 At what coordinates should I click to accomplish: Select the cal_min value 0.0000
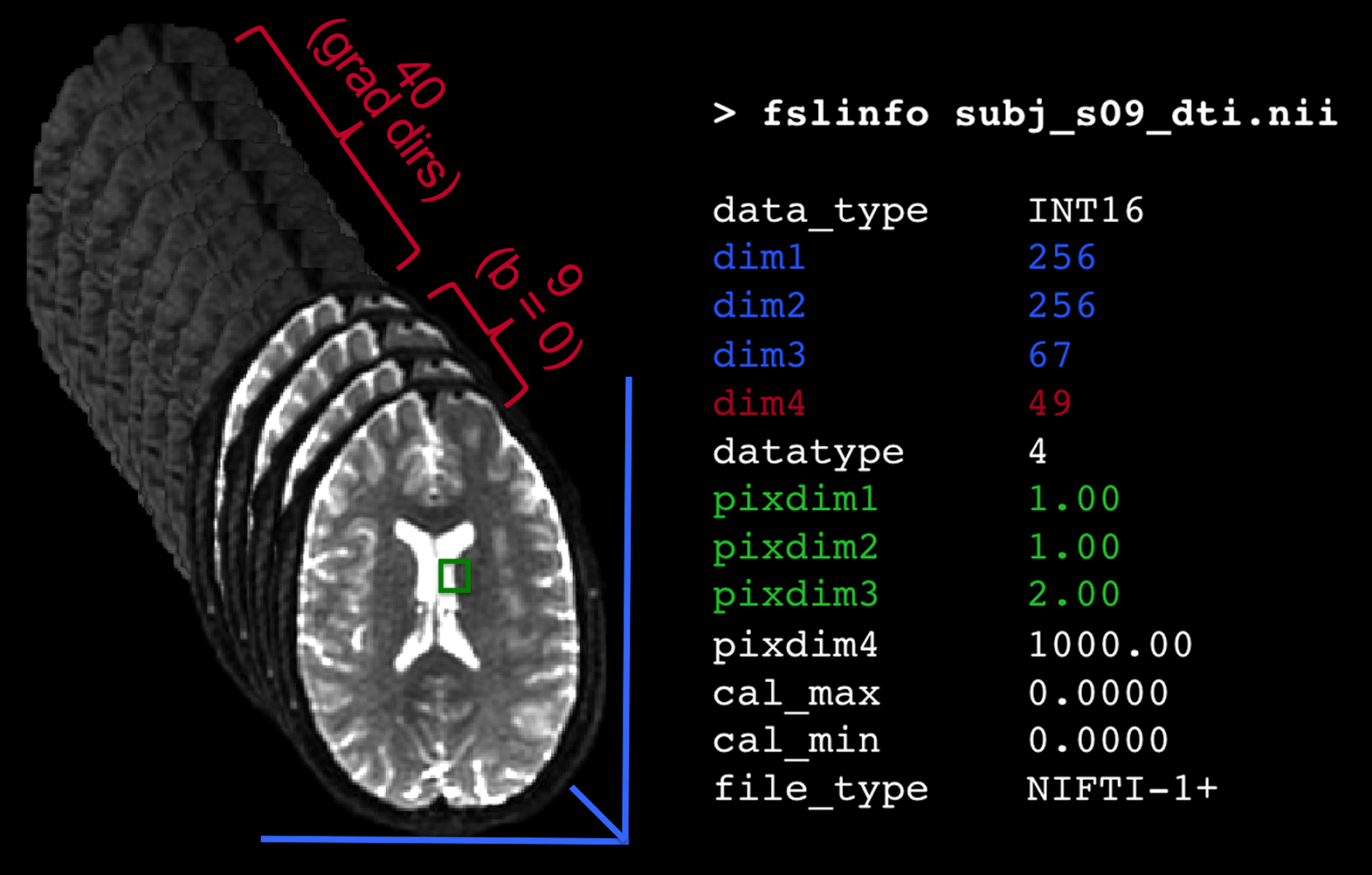click(1098, 740)
